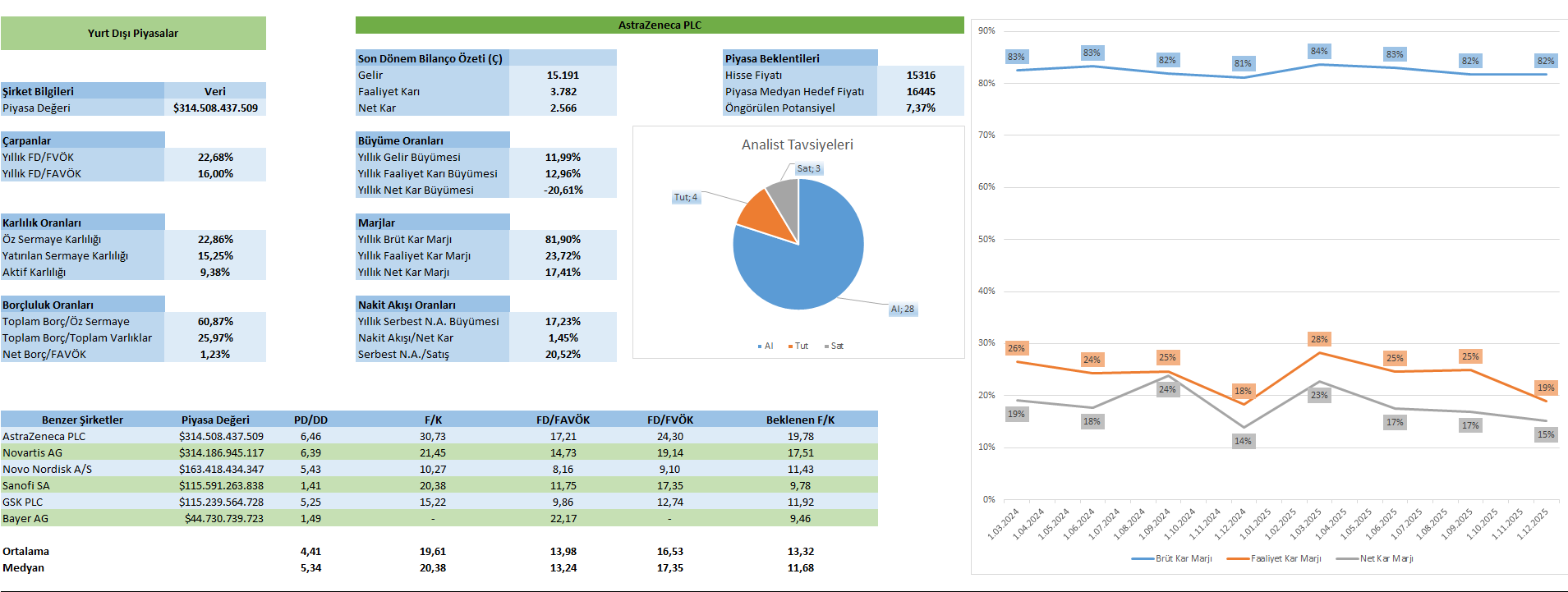Click the Yurt Dışı Piyasalar header box

tap(133, 34)
